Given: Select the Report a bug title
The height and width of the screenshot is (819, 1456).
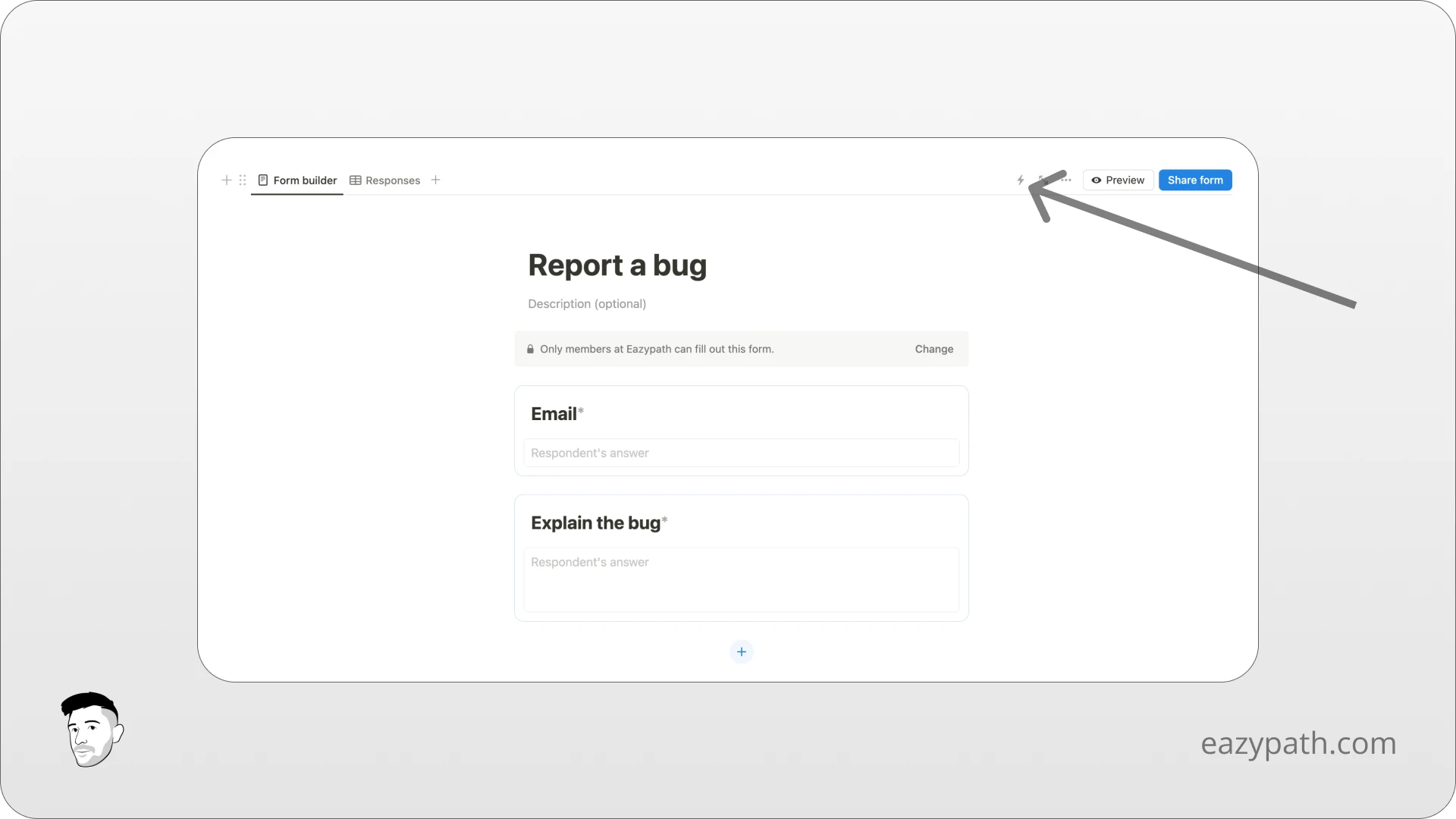Looking at the screenshot, I should (617, 265).
